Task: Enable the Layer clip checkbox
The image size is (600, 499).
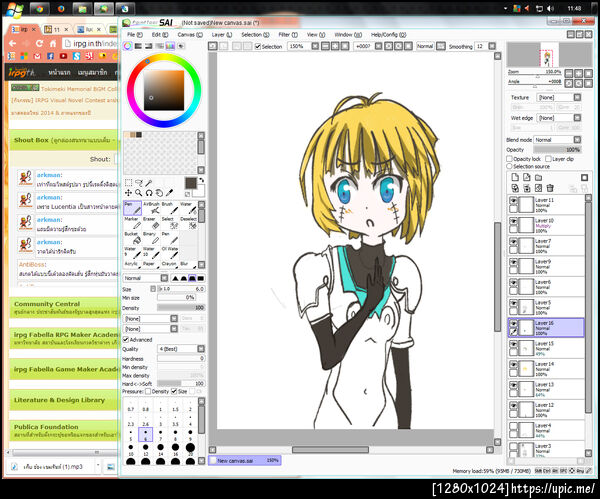Action: click(x=548, y=158)
